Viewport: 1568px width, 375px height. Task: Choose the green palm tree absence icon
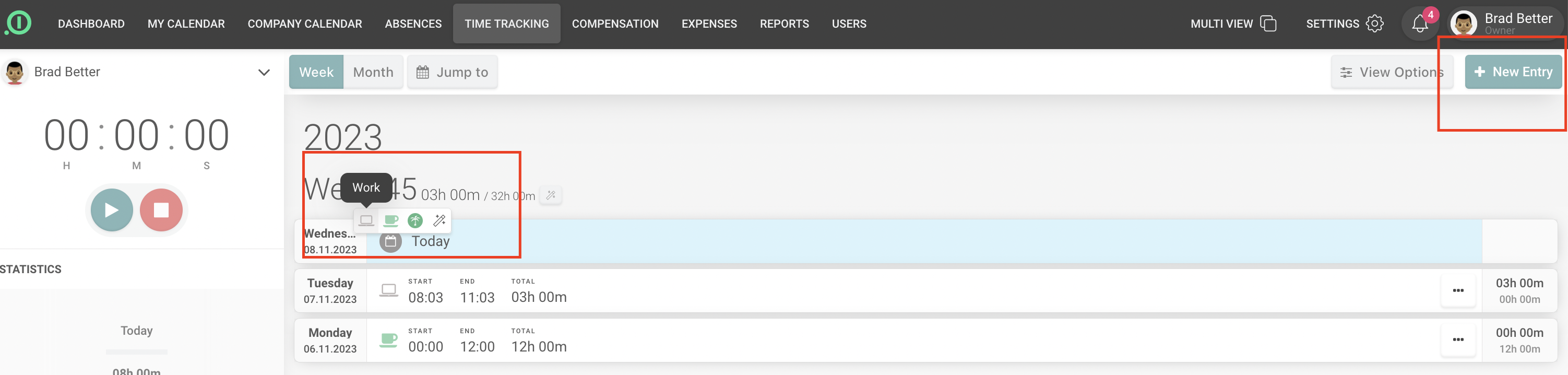pos(415,220)
